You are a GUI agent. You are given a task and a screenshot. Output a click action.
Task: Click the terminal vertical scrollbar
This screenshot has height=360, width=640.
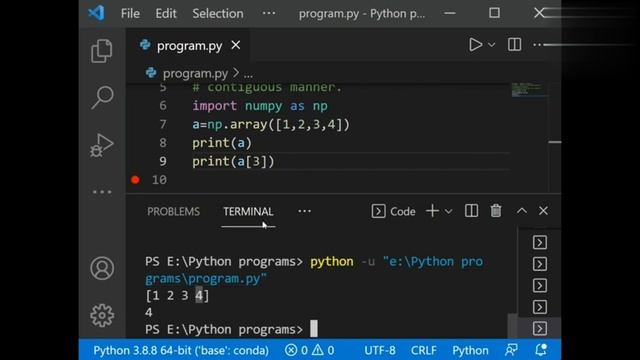click(512, 325)
